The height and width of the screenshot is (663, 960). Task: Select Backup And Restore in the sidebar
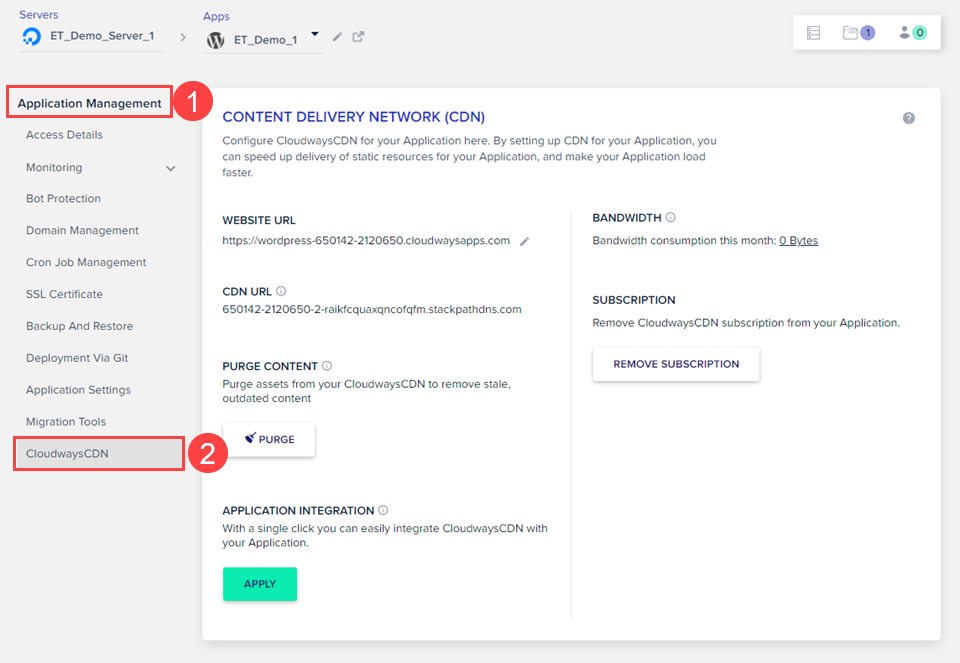79,326
